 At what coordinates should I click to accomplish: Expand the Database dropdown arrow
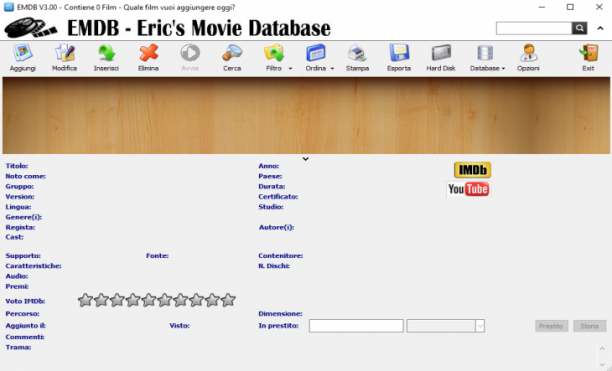(503, 69)
